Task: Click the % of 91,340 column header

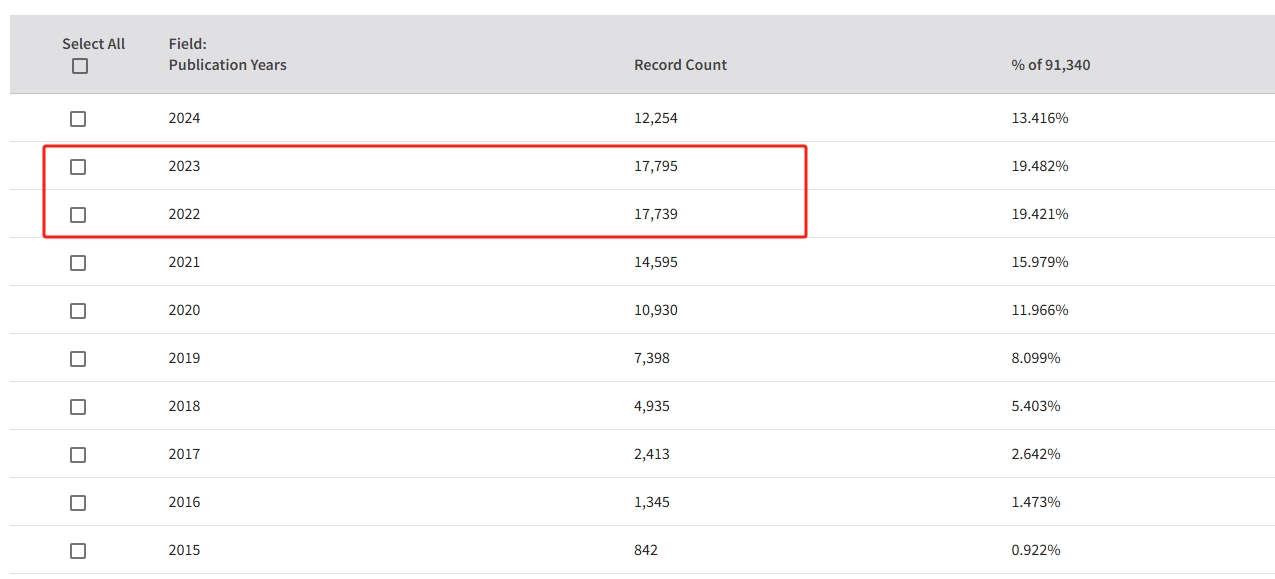Action: pos(1050,65)
